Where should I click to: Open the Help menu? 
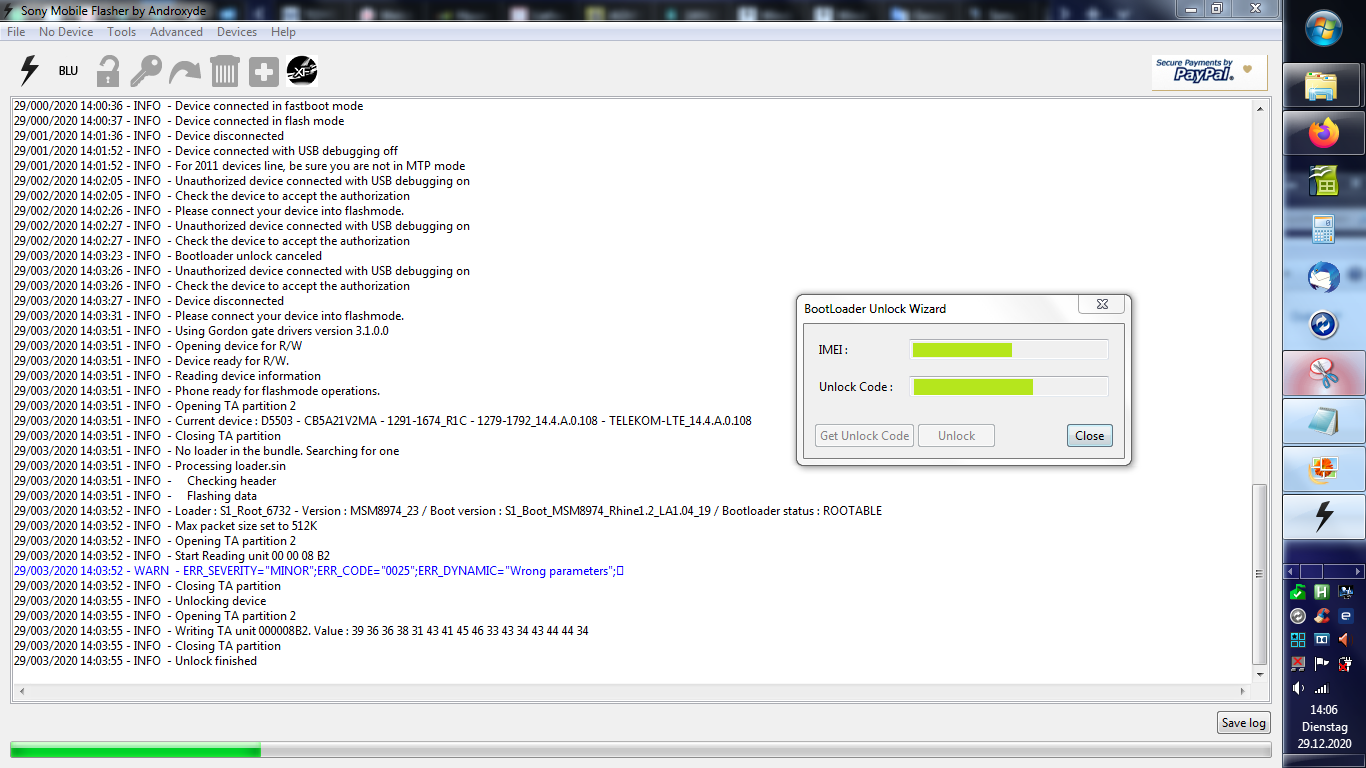pos(284,32)
